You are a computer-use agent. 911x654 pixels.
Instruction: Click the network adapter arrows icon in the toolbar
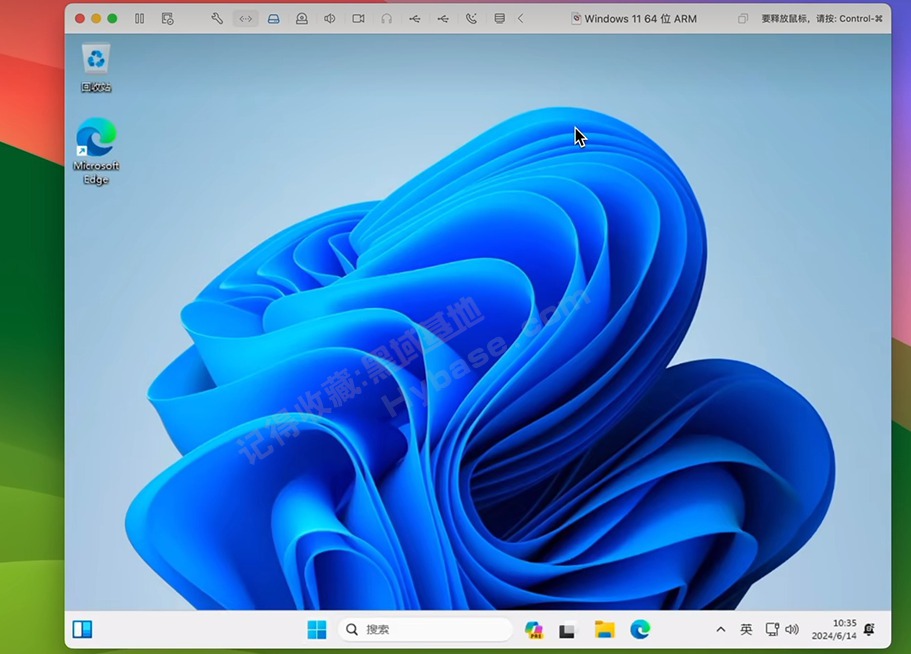246,19
